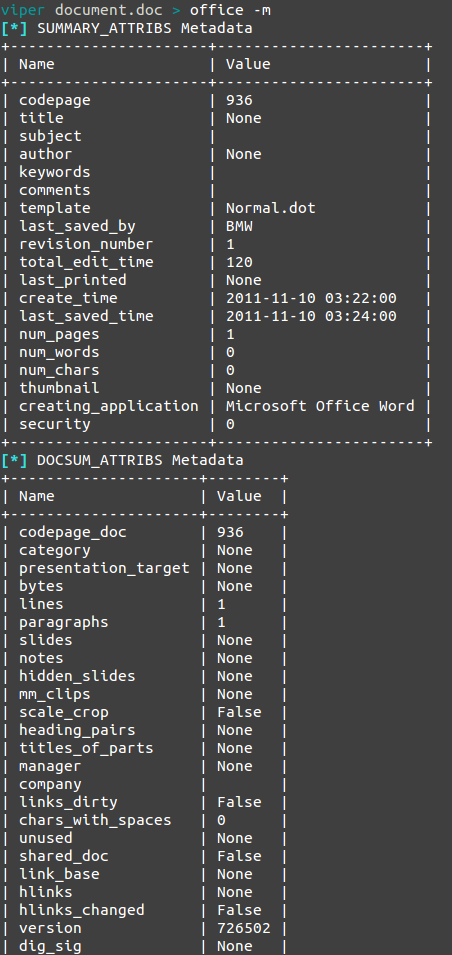Select the 'hlinks_changed' row name
This screenshot has width=452, height=955.
(x=82, y=910)
